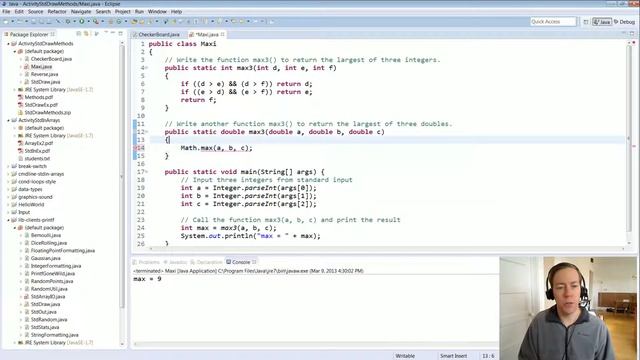
Task: Click the Debug bug toolbar icon
Action: (x=68, y=21)
